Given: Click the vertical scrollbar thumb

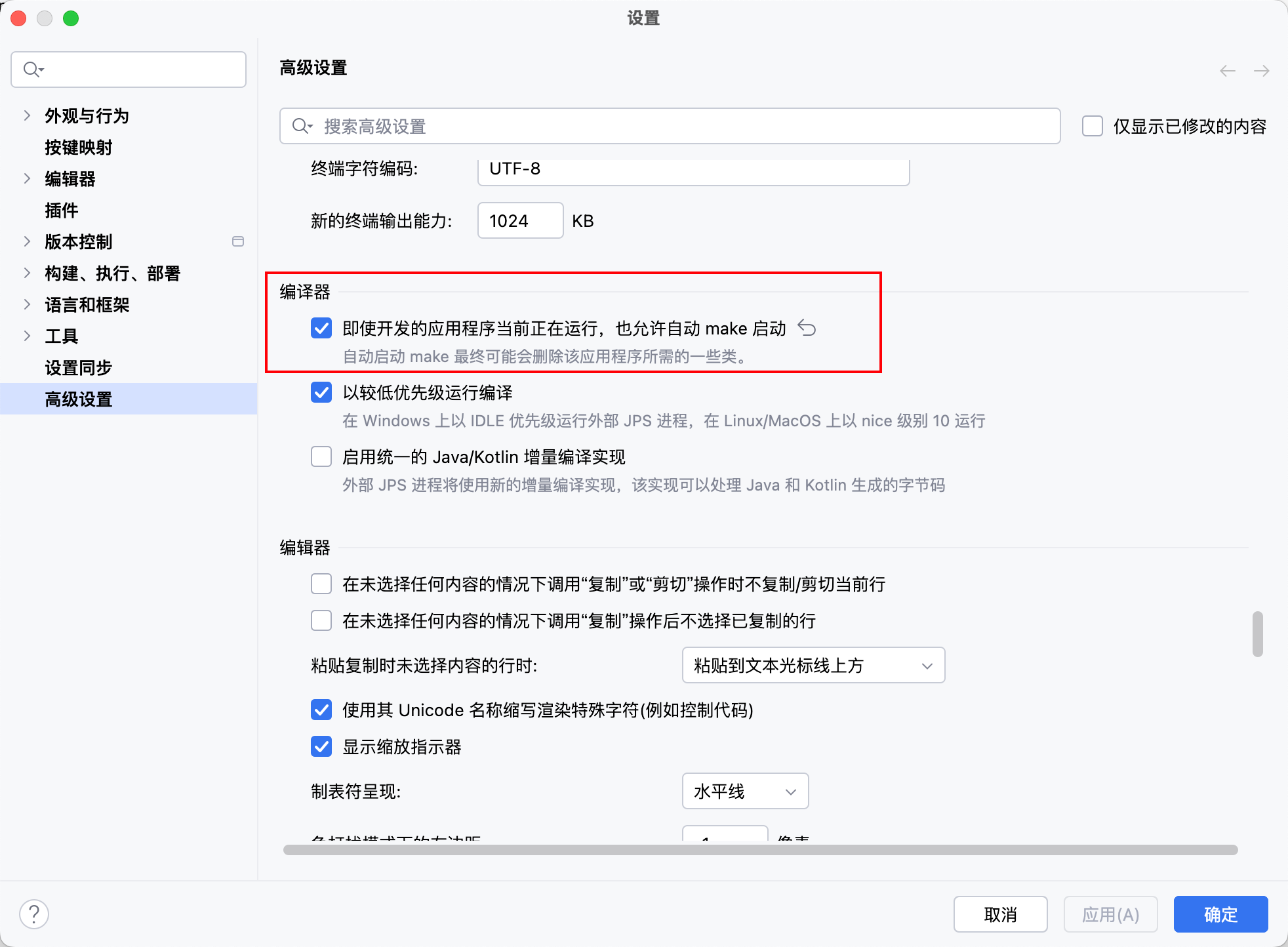Looking at the screenshot, I should (x=1257, y=634).
